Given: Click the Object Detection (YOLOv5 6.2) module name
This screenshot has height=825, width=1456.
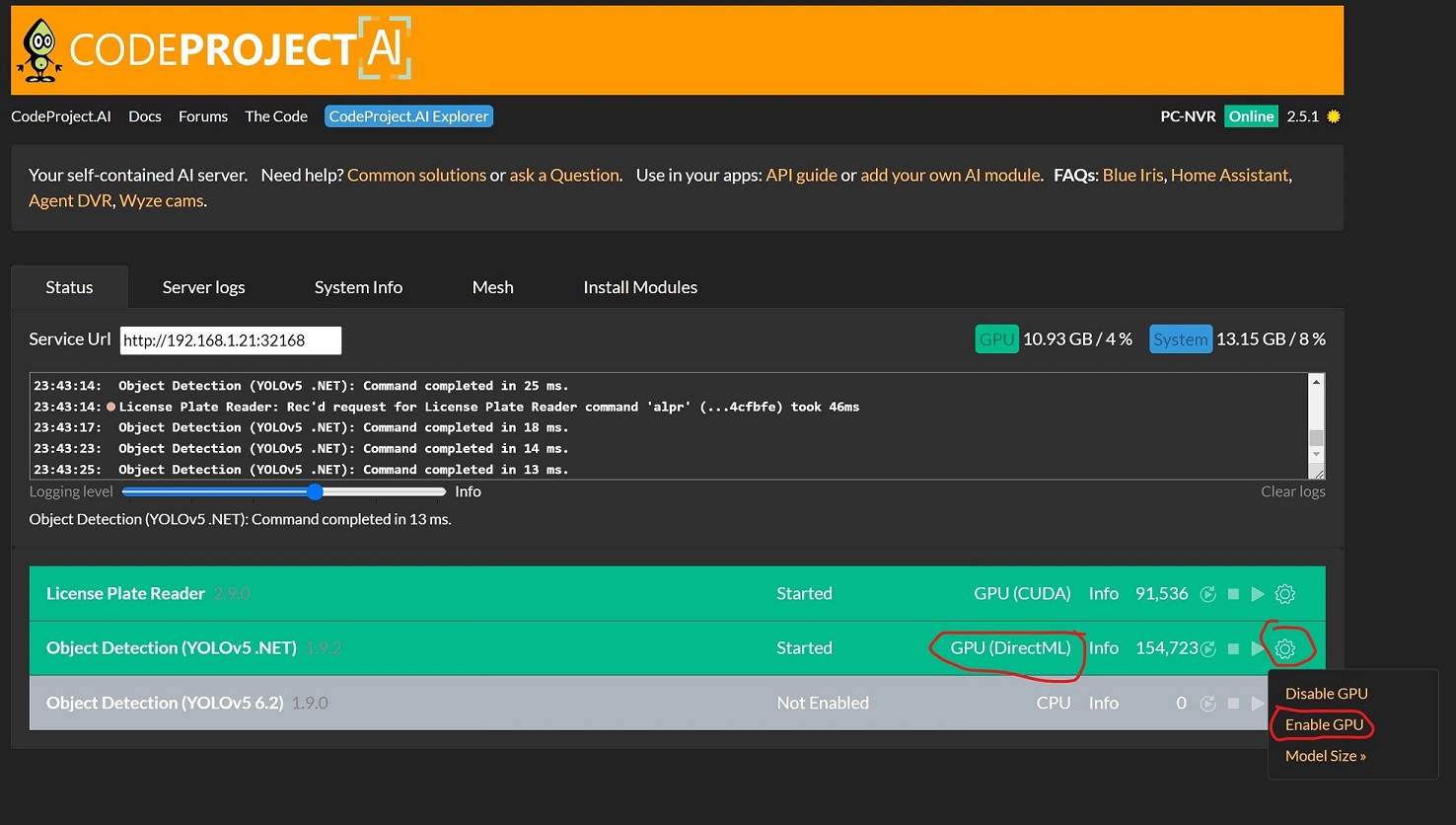Looking at the screenshot, I should point(165,704).
